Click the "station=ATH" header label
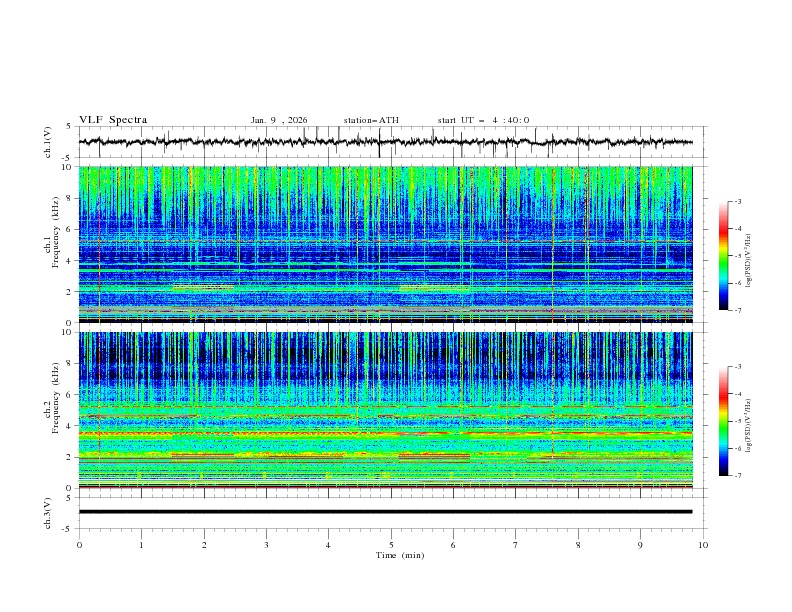This screenshot has height=612, width=792. [371, 120]
